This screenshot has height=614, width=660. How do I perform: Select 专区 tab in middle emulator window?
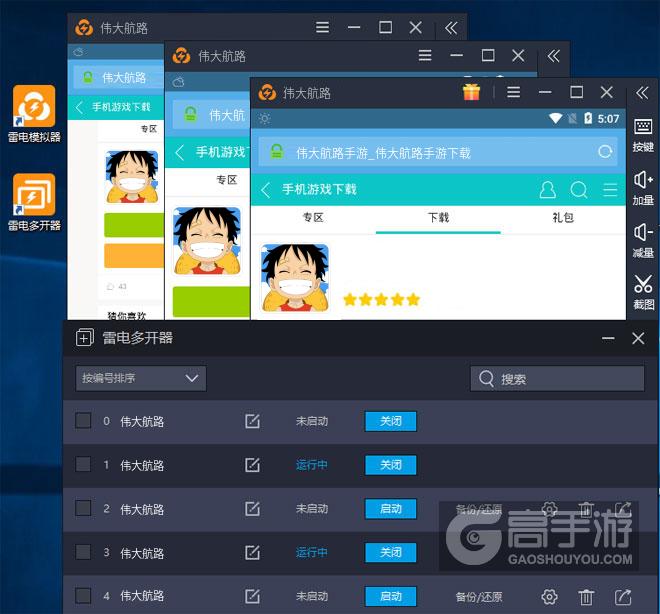pos(227,180)
